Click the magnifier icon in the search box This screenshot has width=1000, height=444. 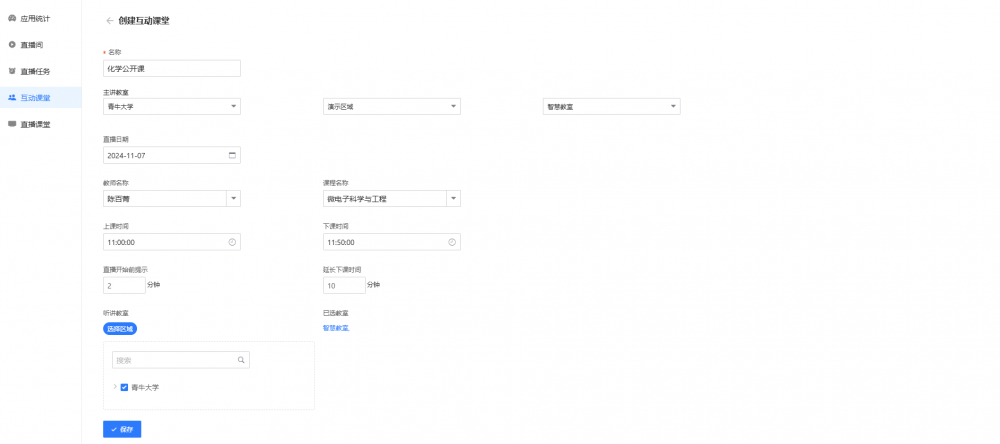tap(241, 360)
